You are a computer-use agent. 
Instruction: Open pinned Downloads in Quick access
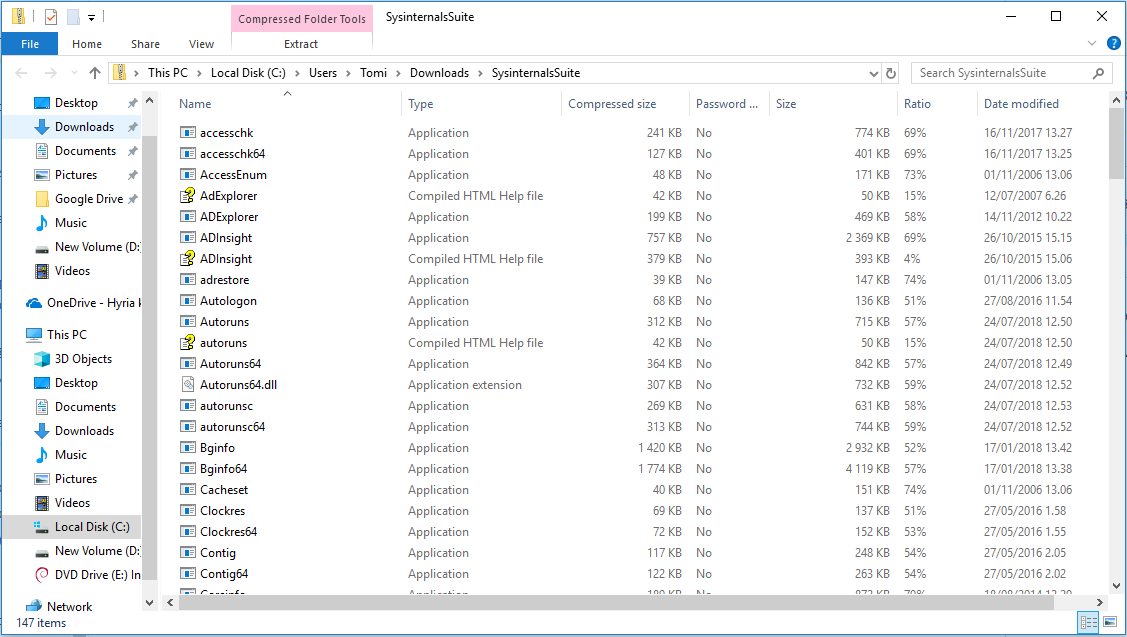84,127
